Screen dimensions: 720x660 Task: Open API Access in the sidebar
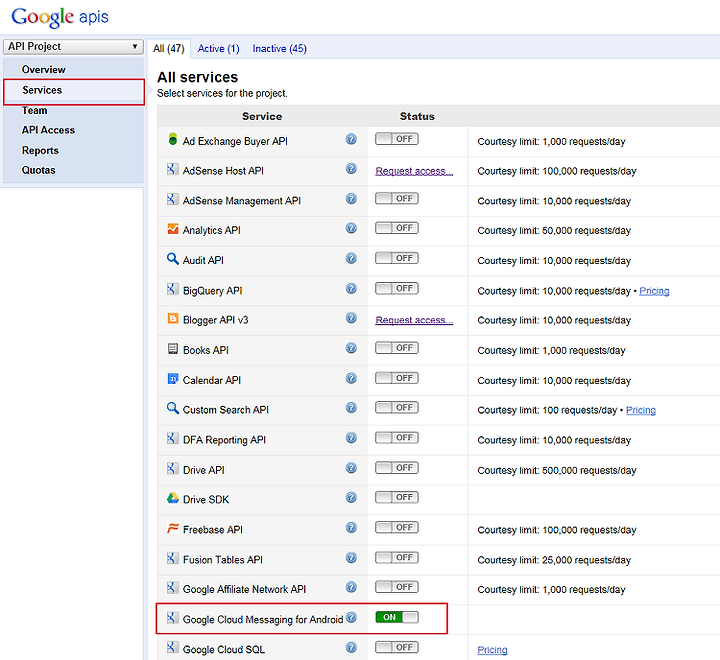[48, 130]
